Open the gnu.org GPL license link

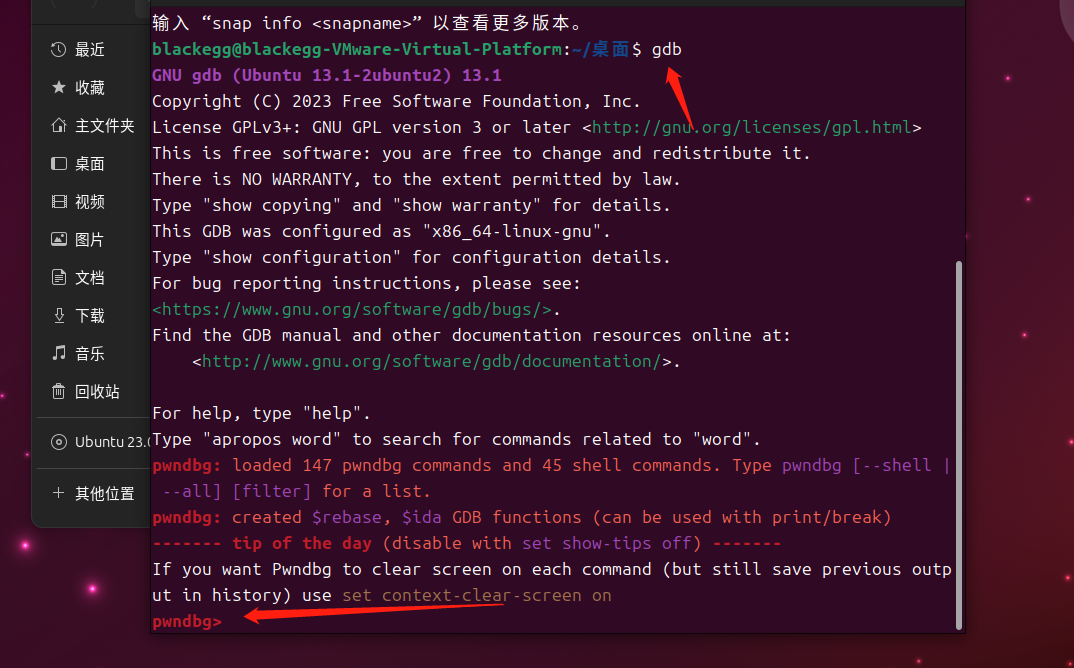pos(752,127)
